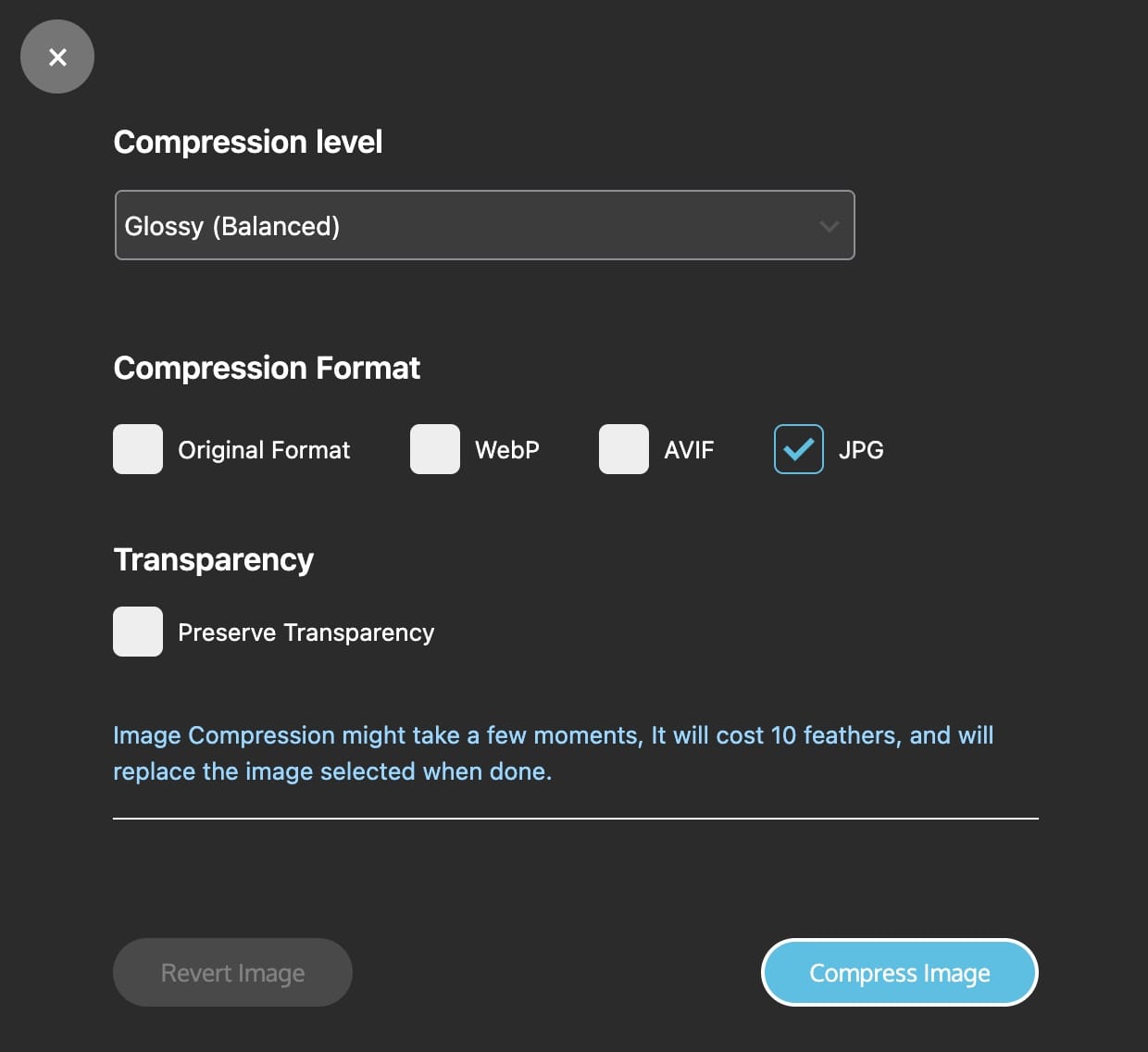Click the Transparency section heading

(x=214, y=558)
